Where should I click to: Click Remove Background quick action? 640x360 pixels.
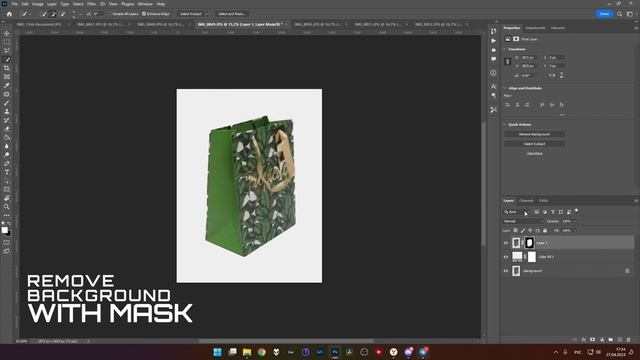534,134
